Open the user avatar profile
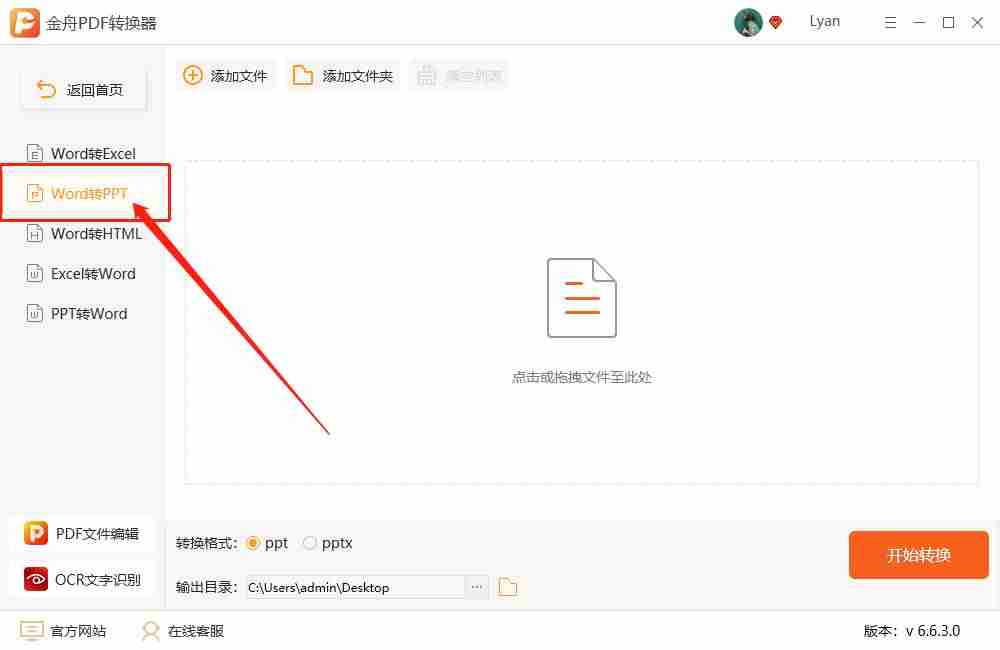 tap(748, 23)
